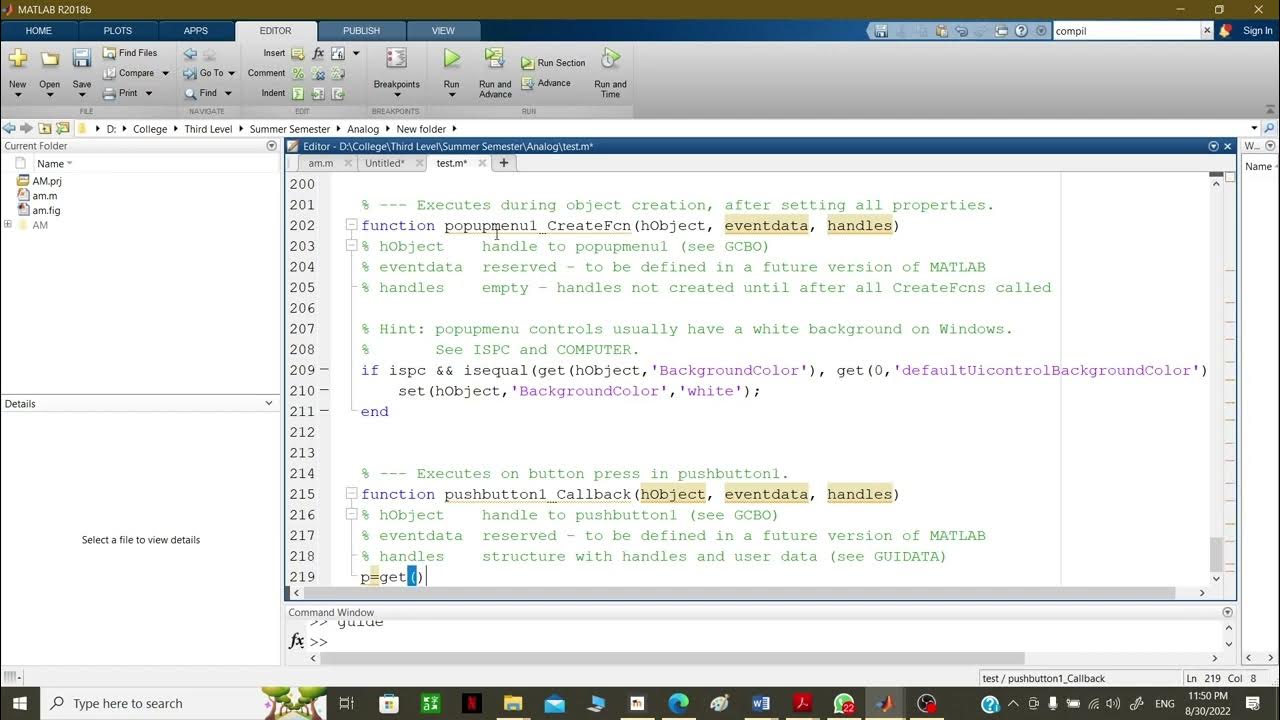Switch to the APPS ribbon tab
This screenshot has width=1280, height=720.
(196, 31)
